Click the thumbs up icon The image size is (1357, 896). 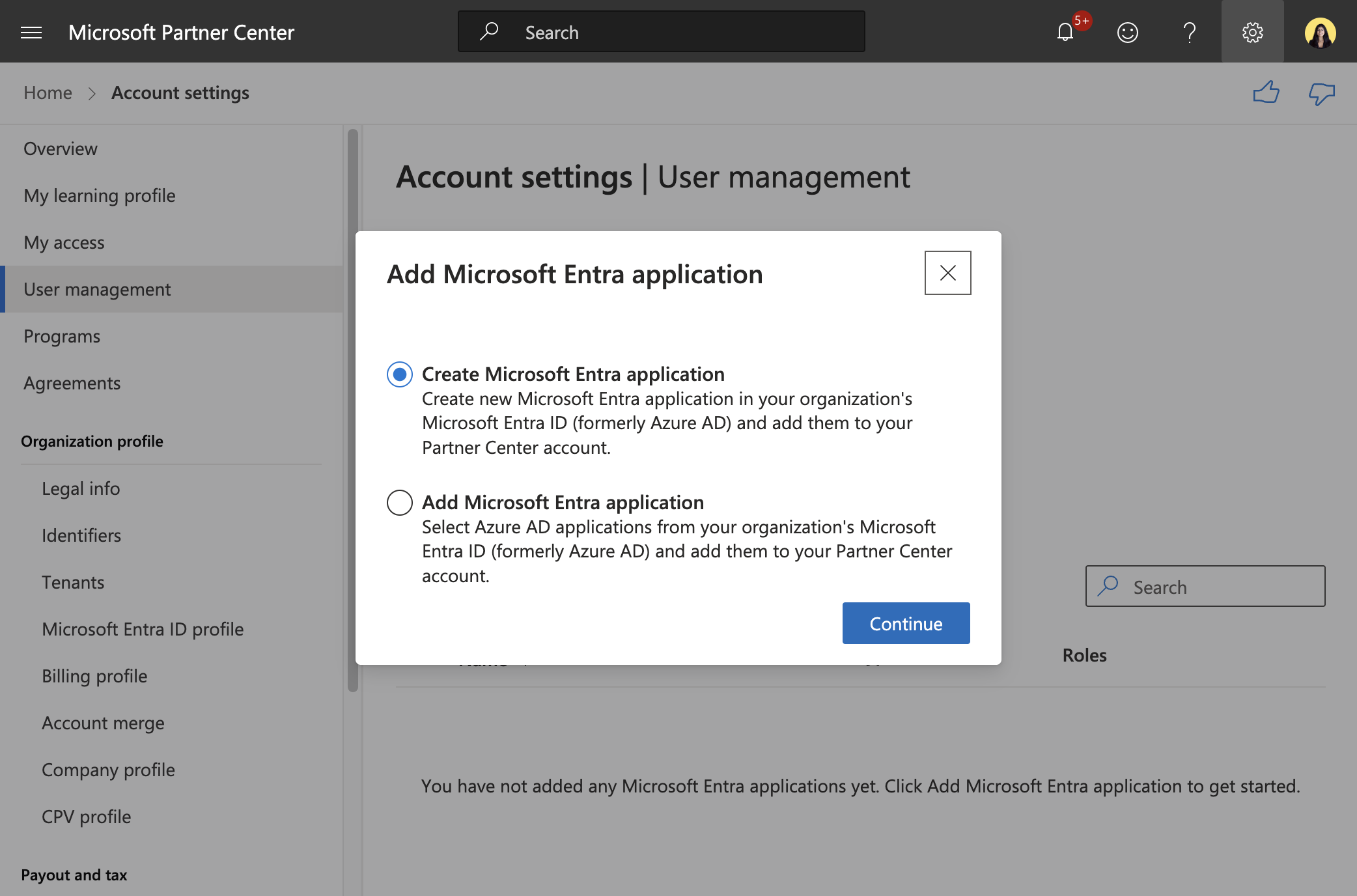[x=1266, y=92]
